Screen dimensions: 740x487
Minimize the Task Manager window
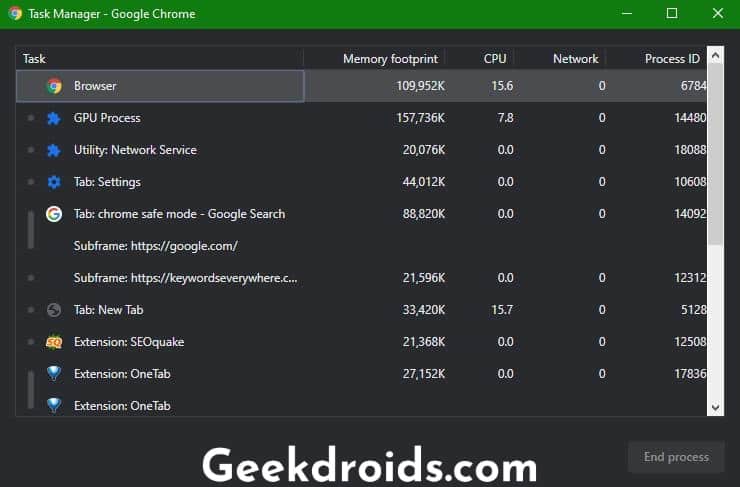pos(627,13)
